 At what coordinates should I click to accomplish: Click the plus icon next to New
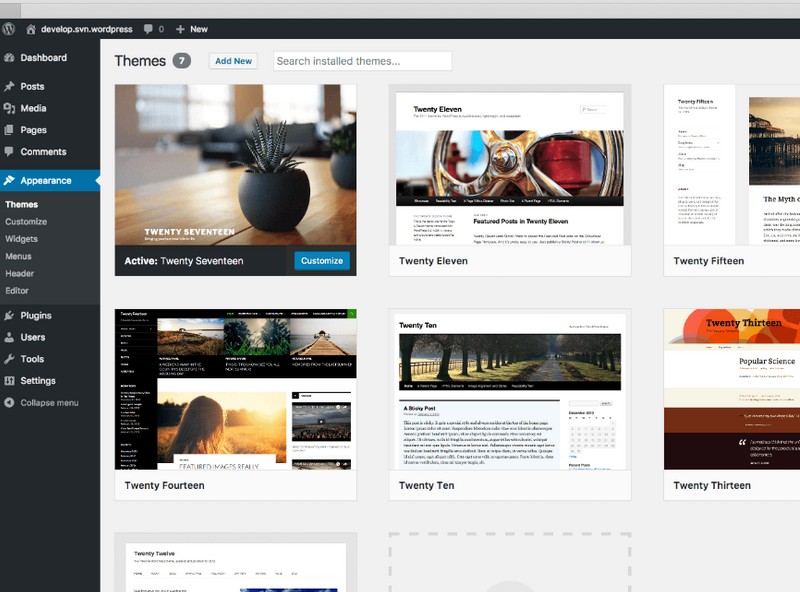pyautogui.click(x=180, y=29)
